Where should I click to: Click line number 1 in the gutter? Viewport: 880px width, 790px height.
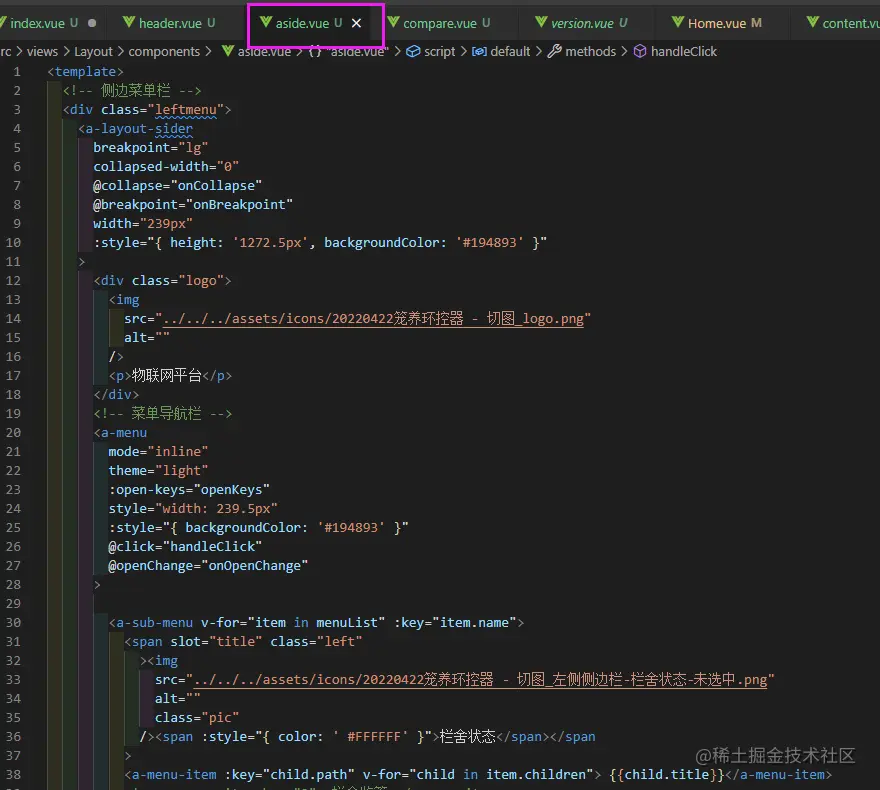click(17, 72)
